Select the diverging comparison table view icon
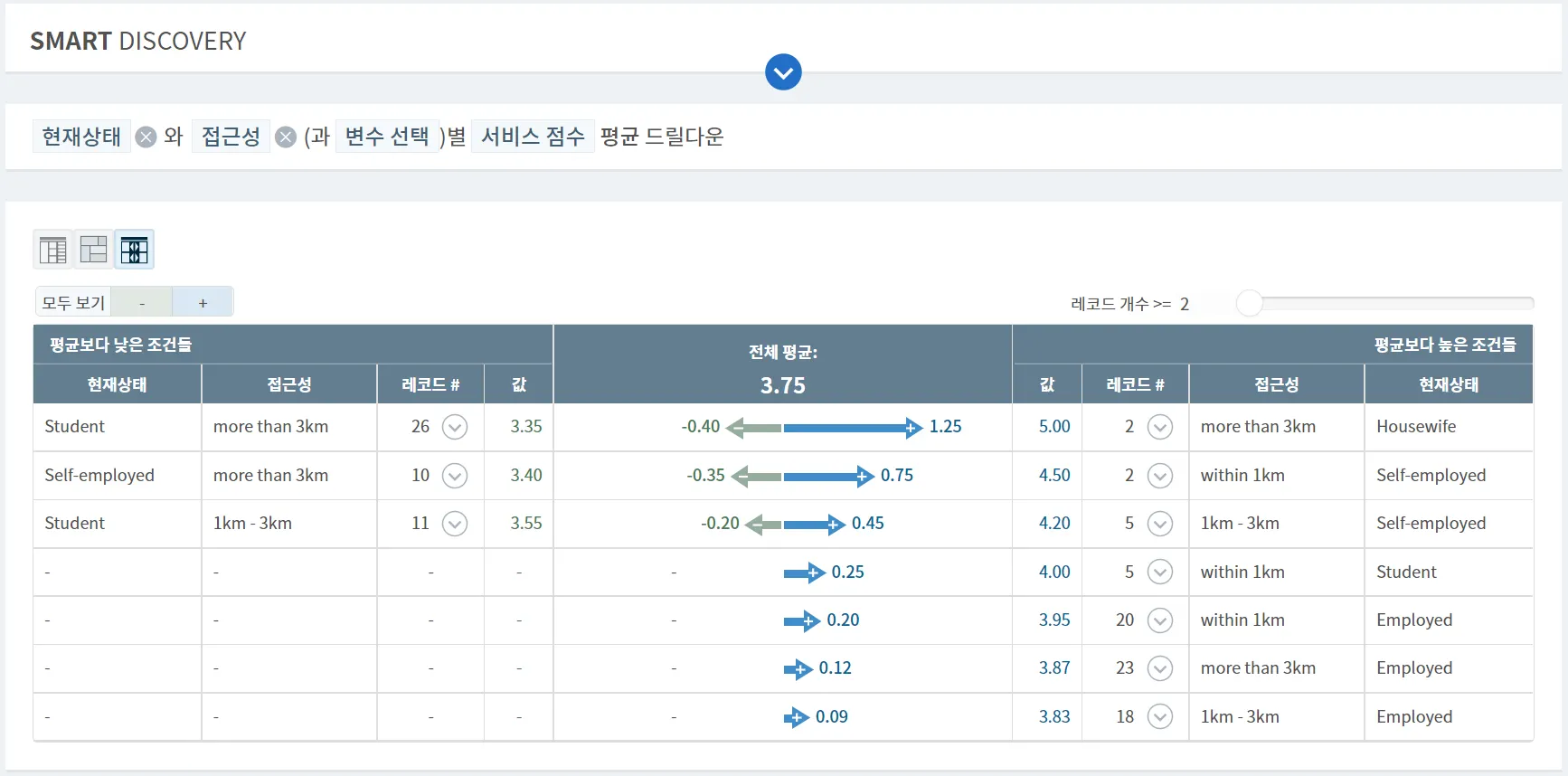The height and width of the screenshot is (776, 1568). tap(134, 250)
